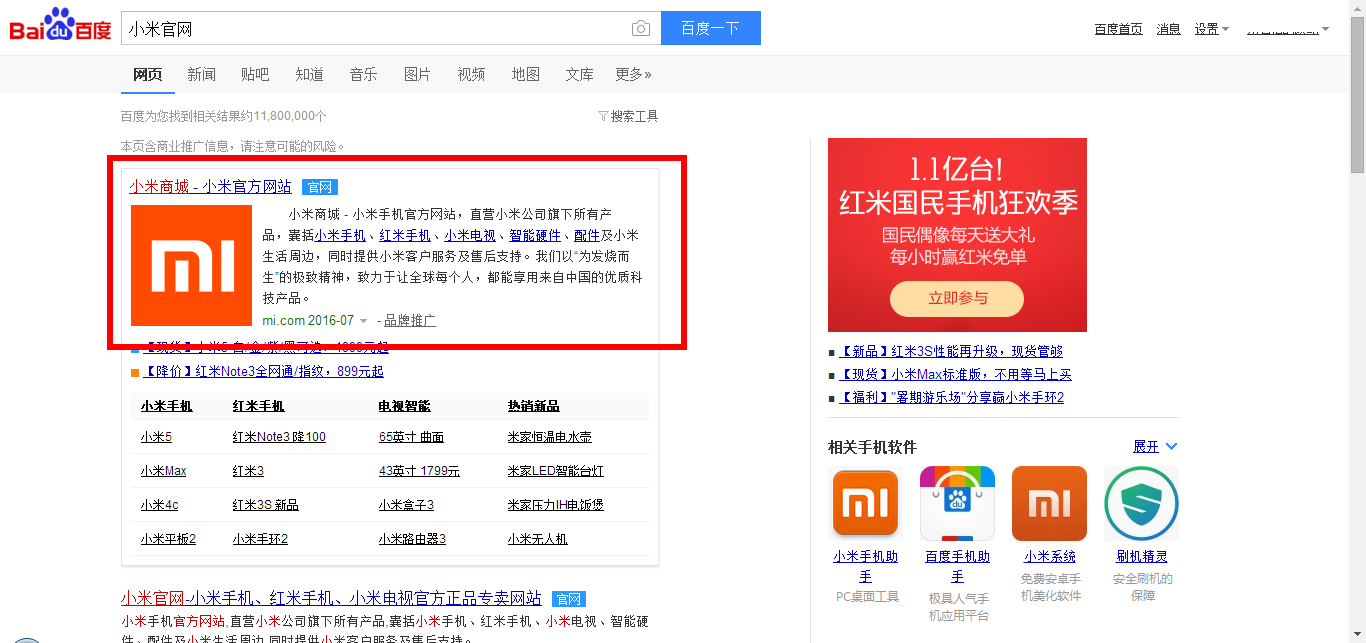Click the scrollbar up arrow
Screen dimensions: 1366x643
point(1357,8)
